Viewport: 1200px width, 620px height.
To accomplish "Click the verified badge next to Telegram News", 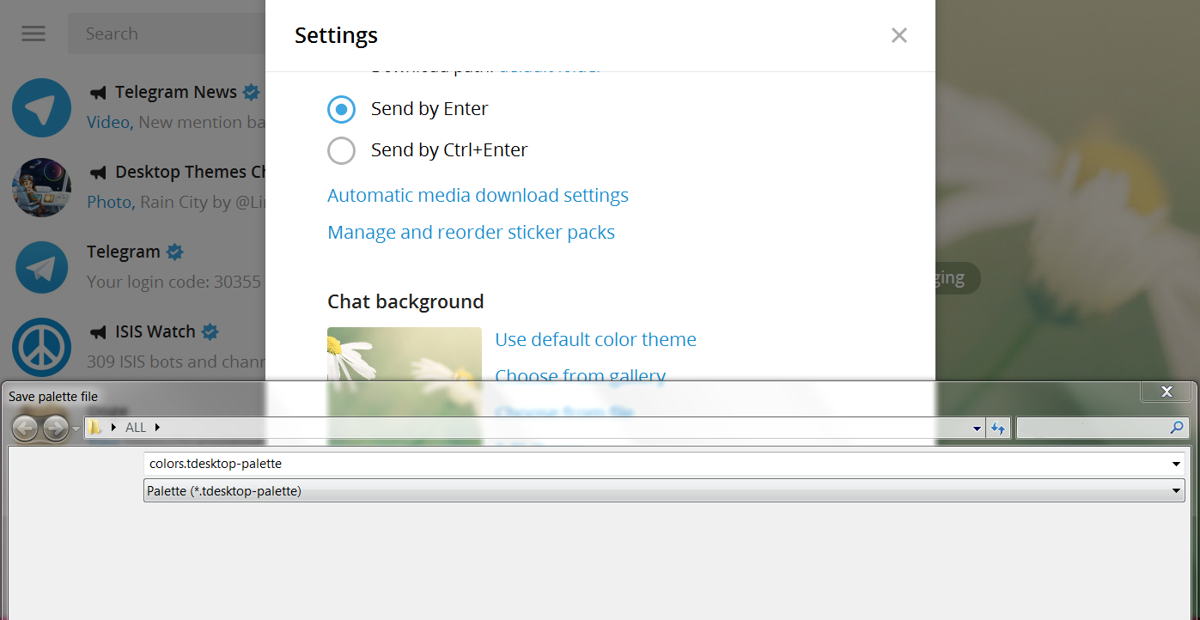I will click(x=251, y=92).
